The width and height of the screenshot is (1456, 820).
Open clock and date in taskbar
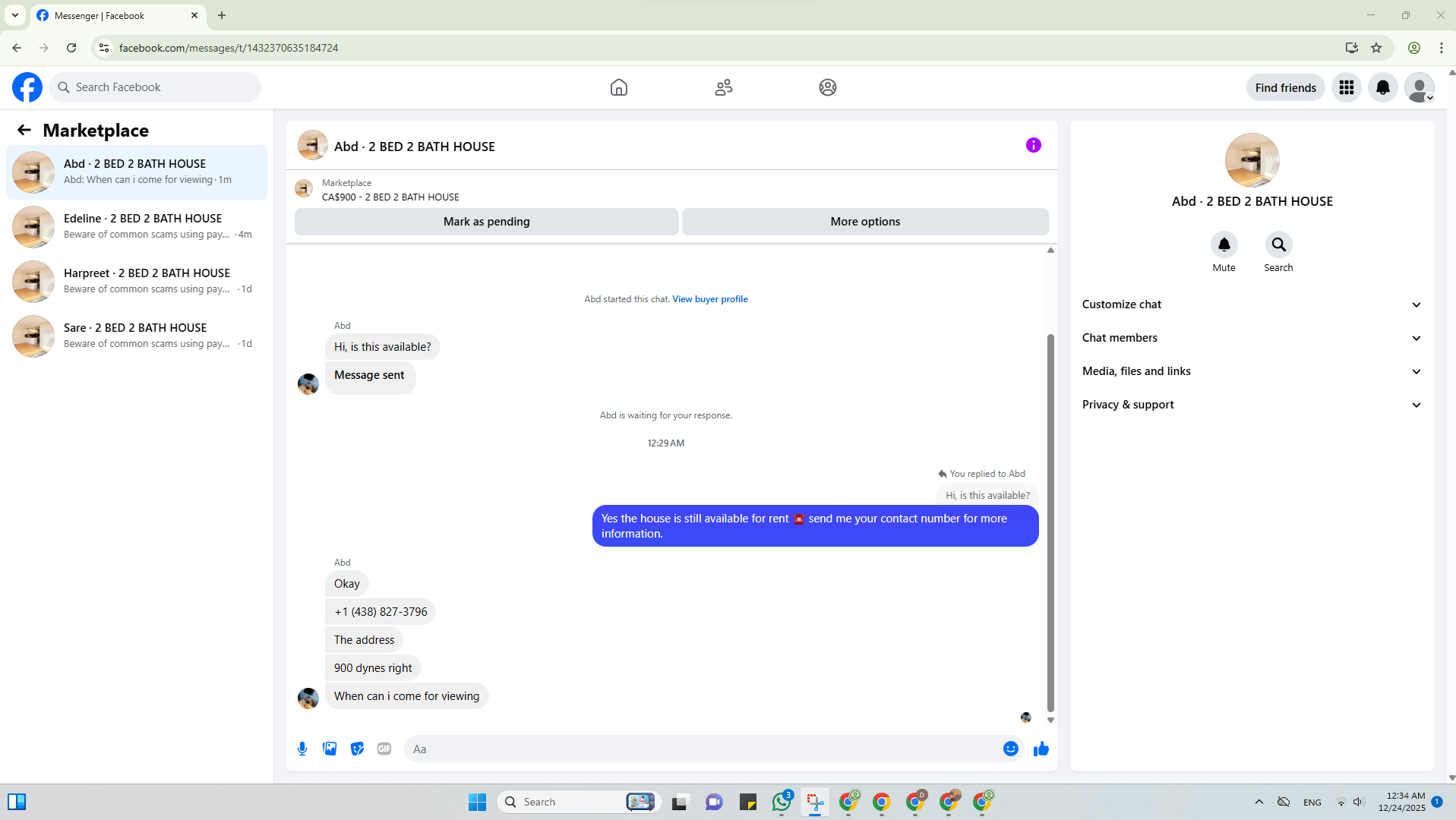1402,802
